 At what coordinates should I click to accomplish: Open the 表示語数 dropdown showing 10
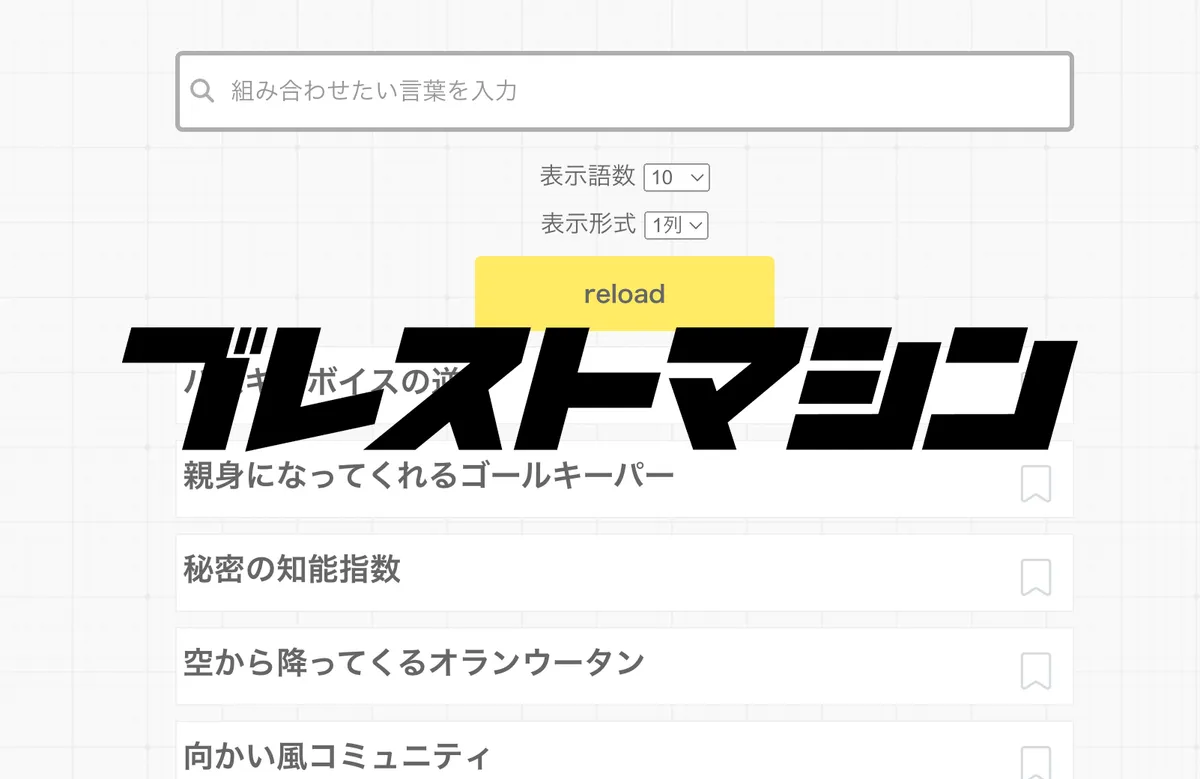tap(677, 177)
